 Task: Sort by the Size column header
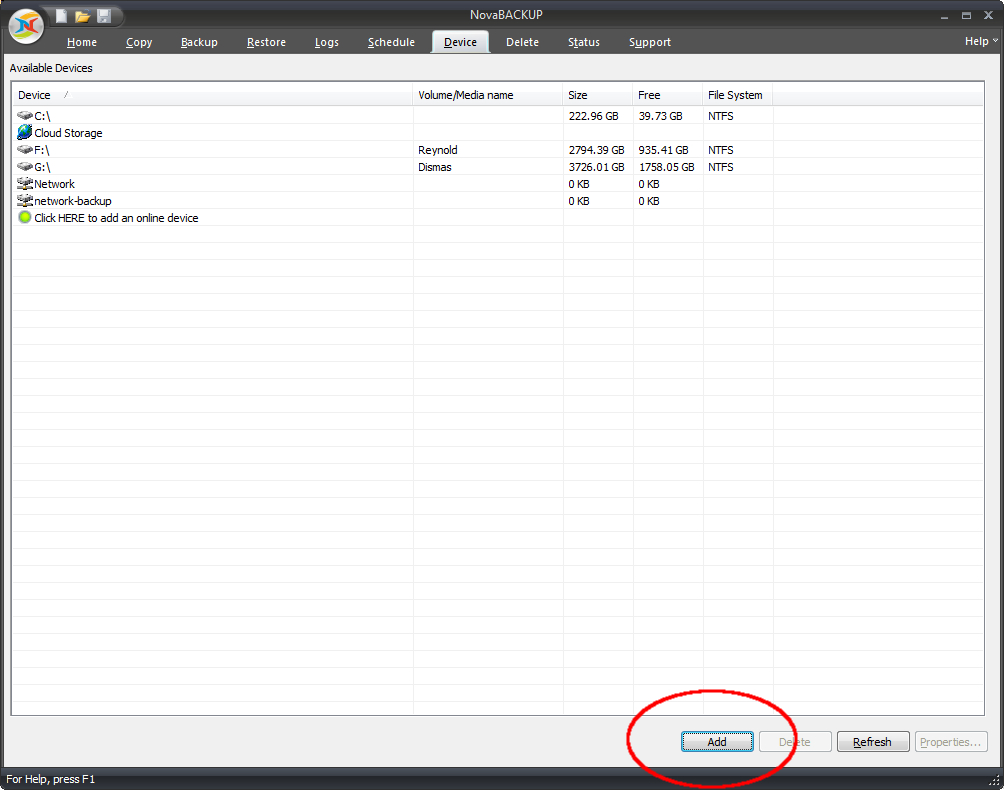598,95
